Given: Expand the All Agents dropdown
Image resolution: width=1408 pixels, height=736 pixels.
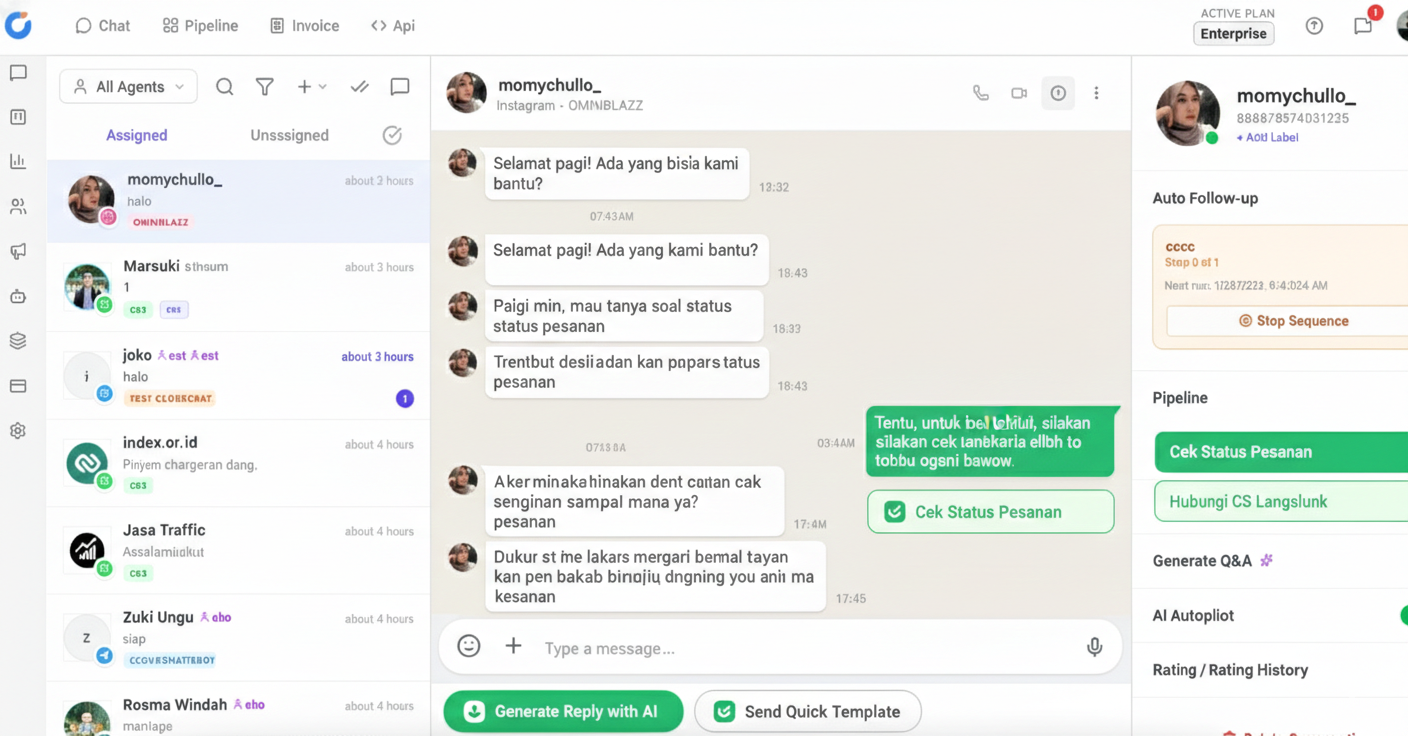Looking at the screenshot, I should point(128,87).
